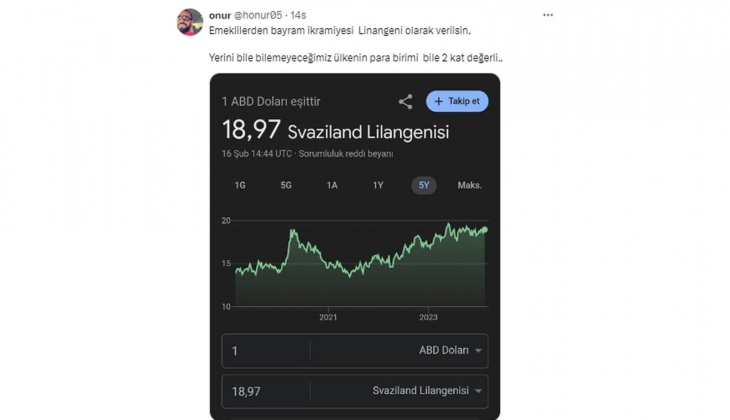
Task: Click the 18,97 Svaziland Lilangenisi result heading
Action: tap(335, 131)
